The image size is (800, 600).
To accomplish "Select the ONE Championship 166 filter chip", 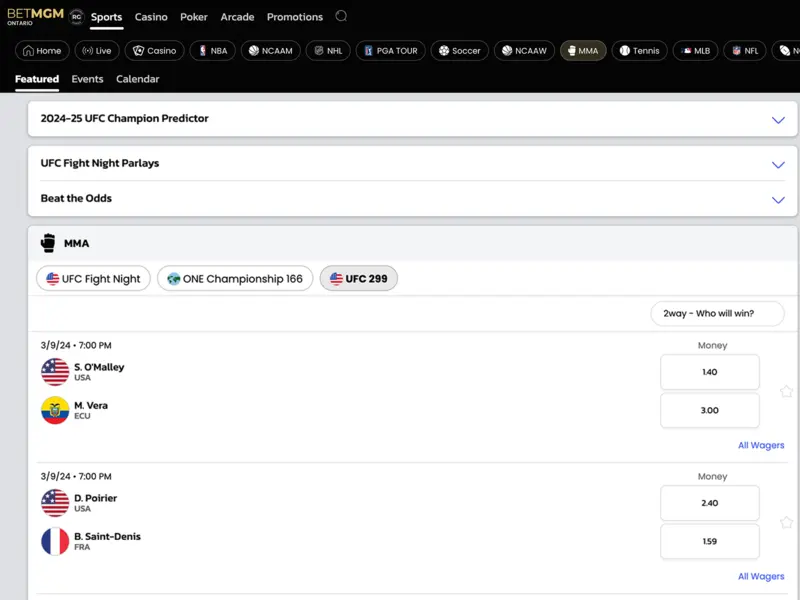I will pyautogui.click(x=235, y=279).
